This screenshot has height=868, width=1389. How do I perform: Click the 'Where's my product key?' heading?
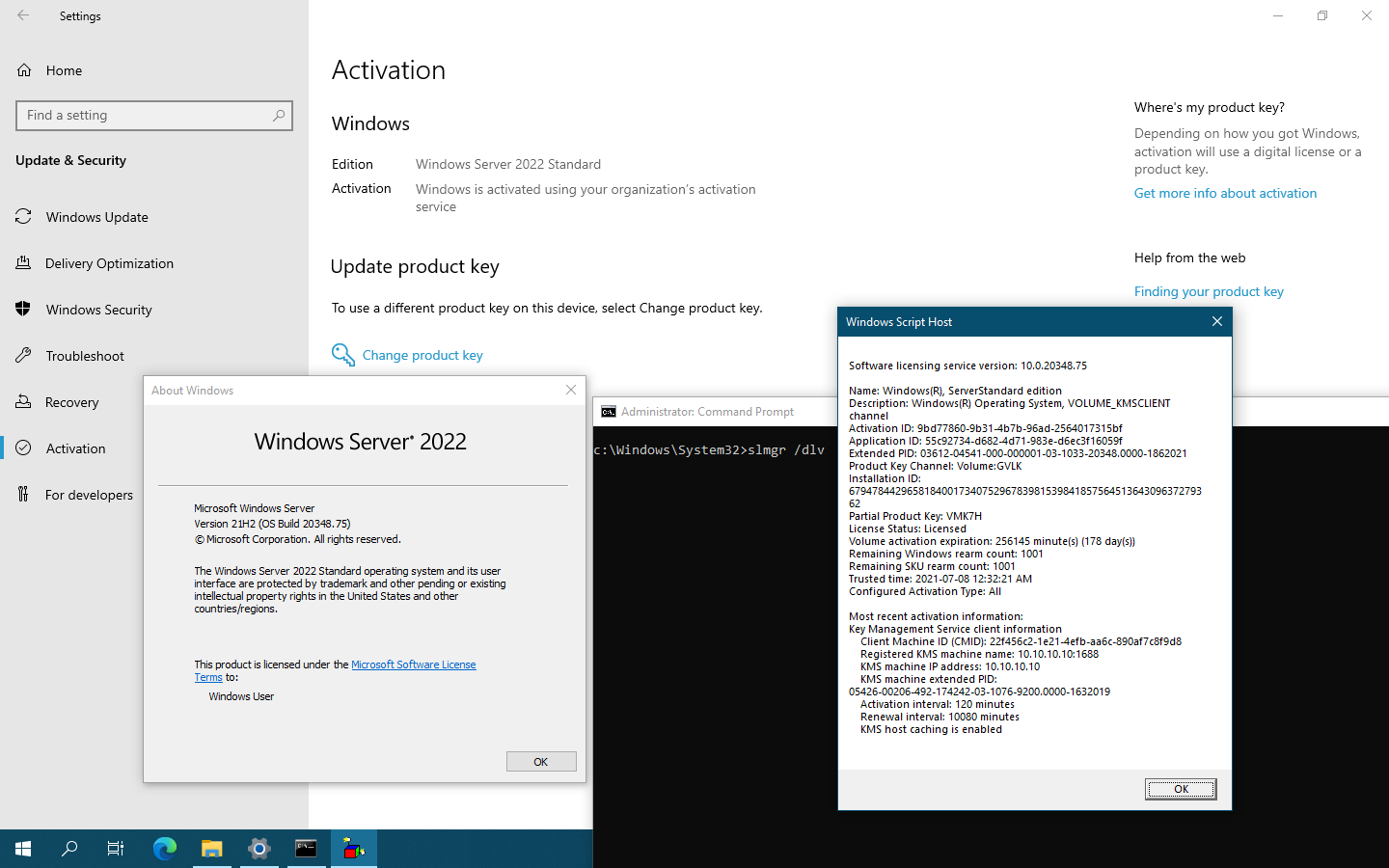coord(1210,107)
